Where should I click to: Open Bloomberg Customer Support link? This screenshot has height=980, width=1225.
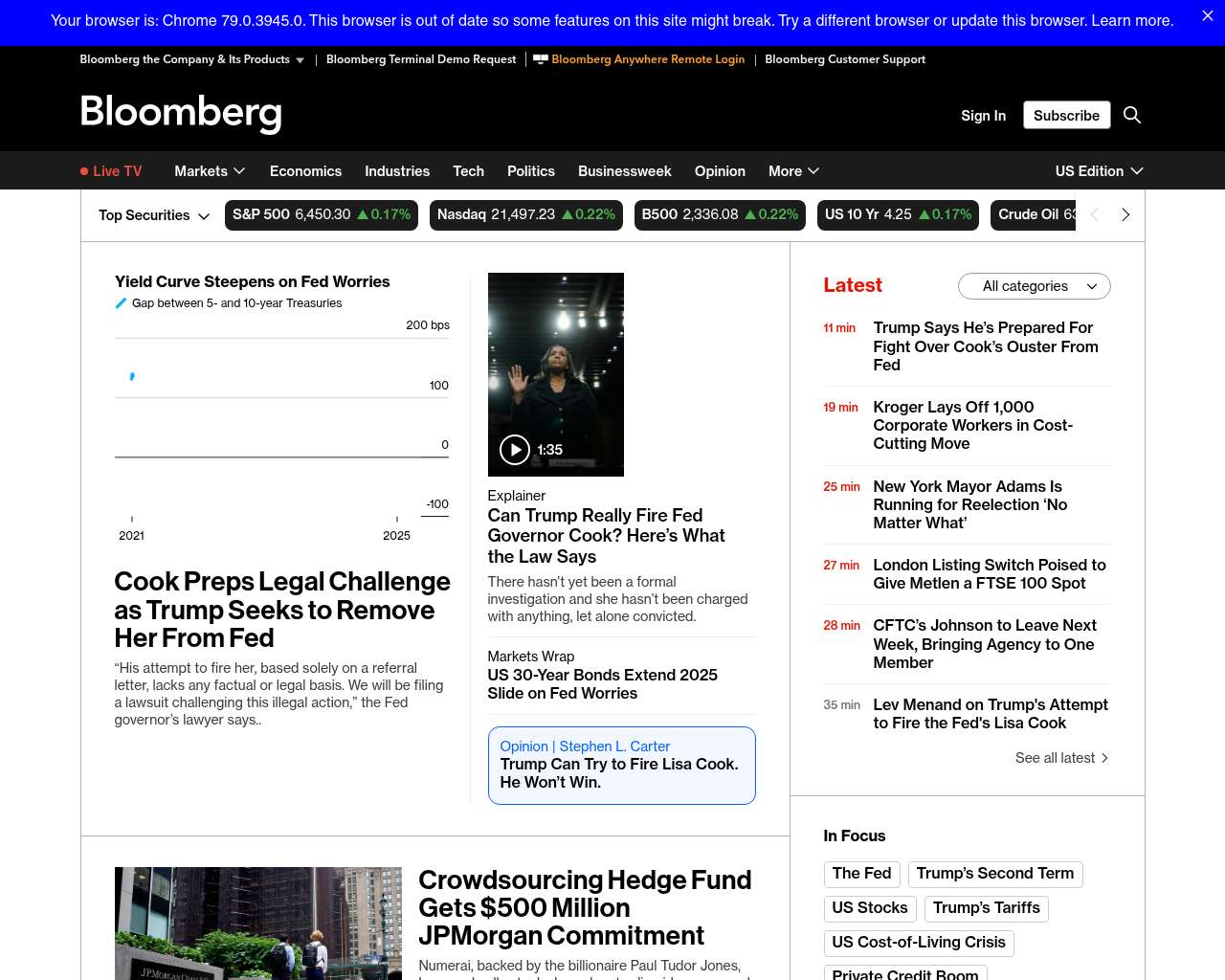(845, 59)
